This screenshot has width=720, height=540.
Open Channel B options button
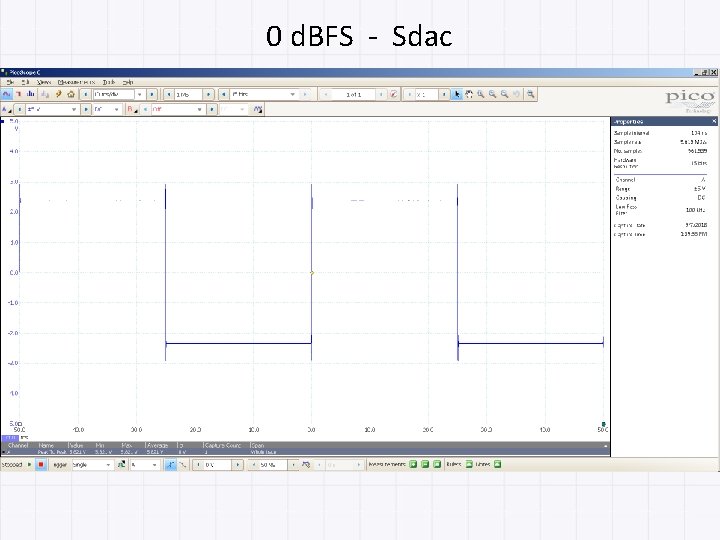pos(132,109)
